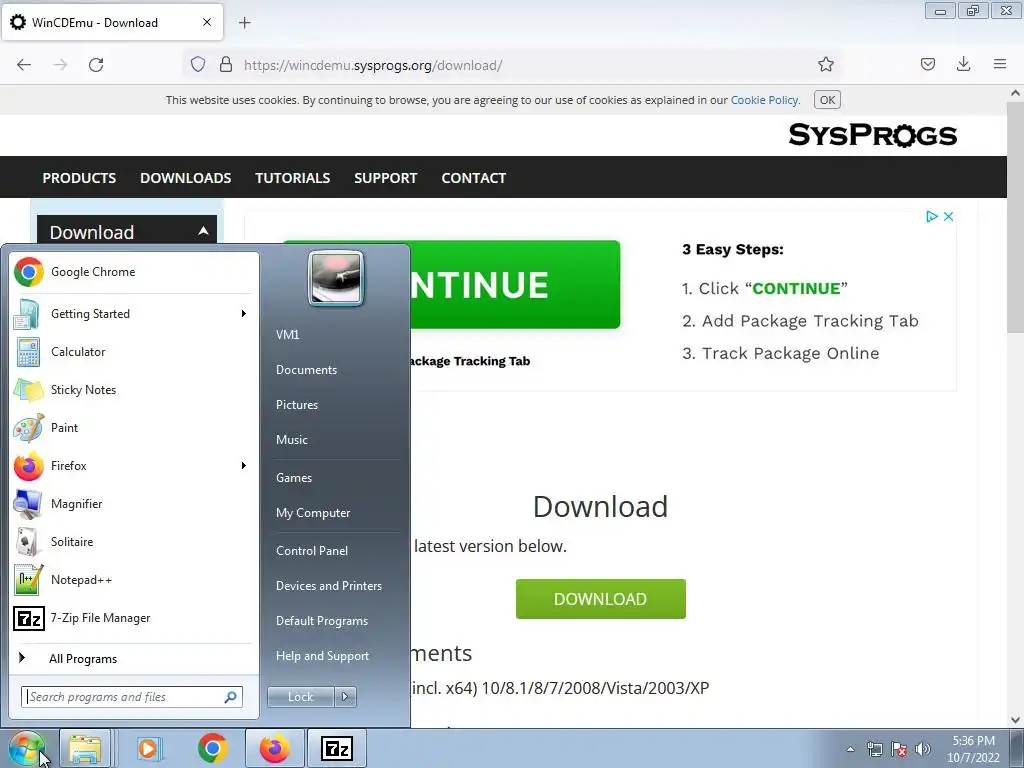Open shutdown options arrow beside Lock

[345, 697]
